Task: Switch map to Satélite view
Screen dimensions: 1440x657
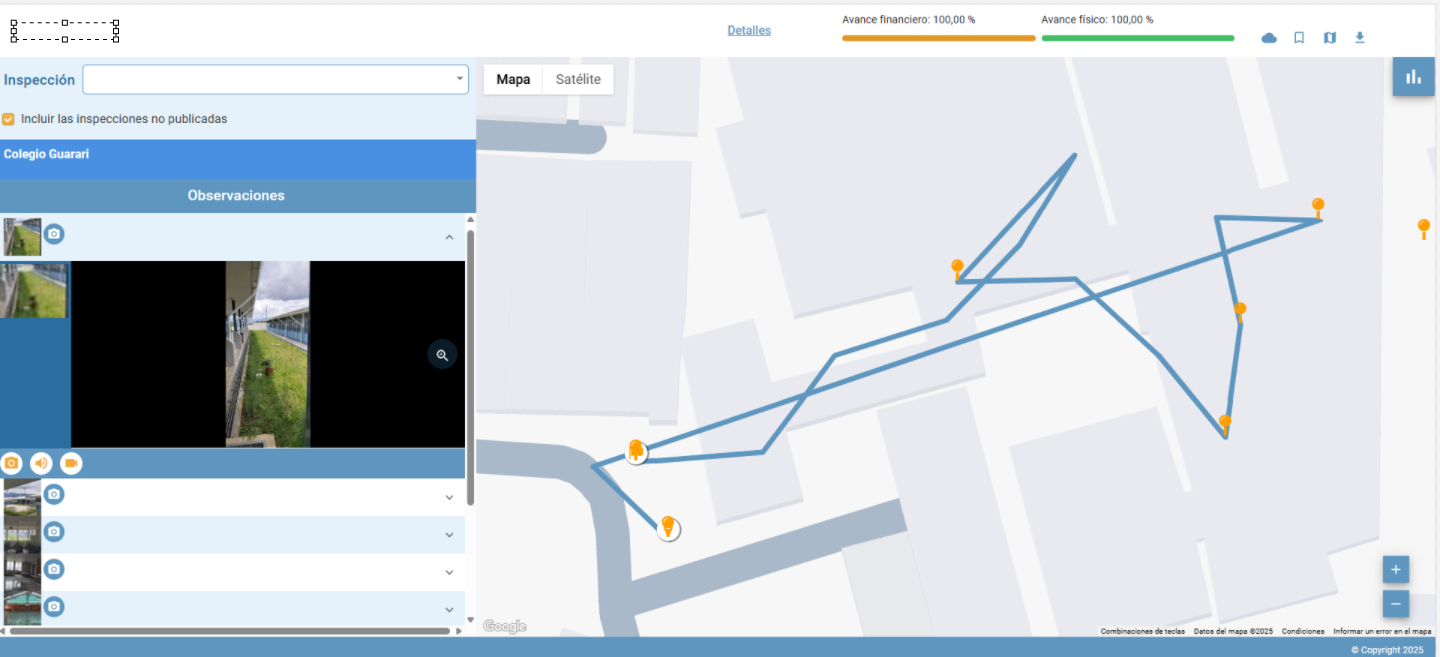Action: 578,80
